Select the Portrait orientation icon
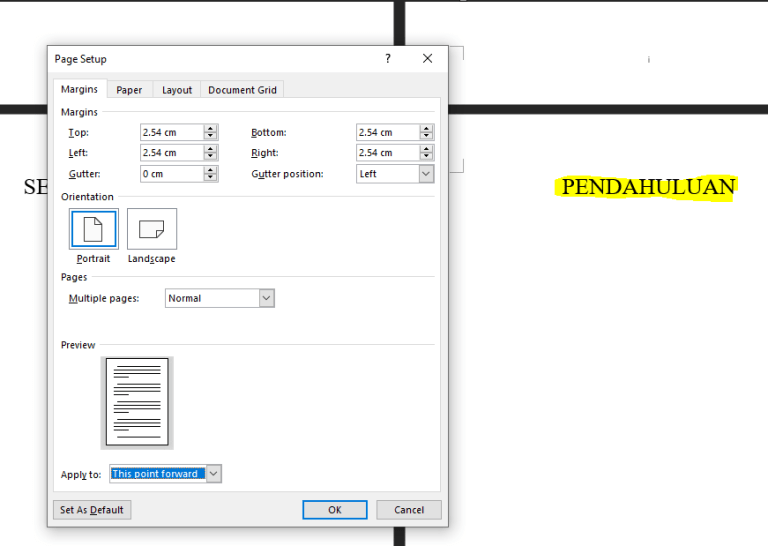 click(x=94, y=229)
